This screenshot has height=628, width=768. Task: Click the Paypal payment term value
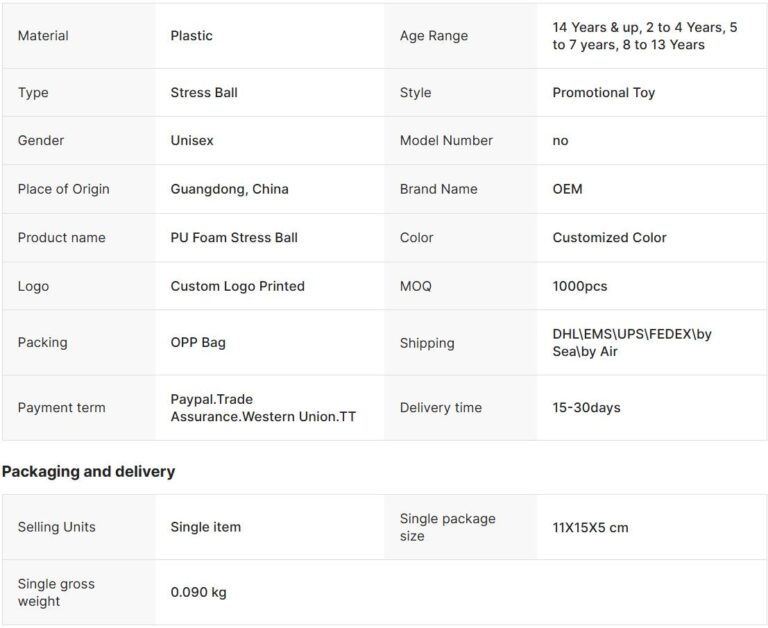[x=263, y=407]
